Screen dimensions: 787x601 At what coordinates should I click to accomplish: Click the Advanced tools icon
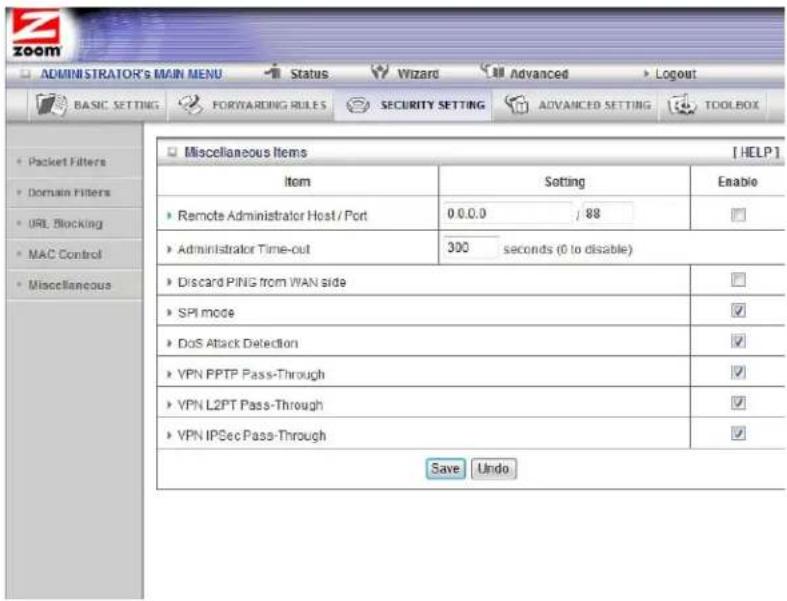point(492,71)
